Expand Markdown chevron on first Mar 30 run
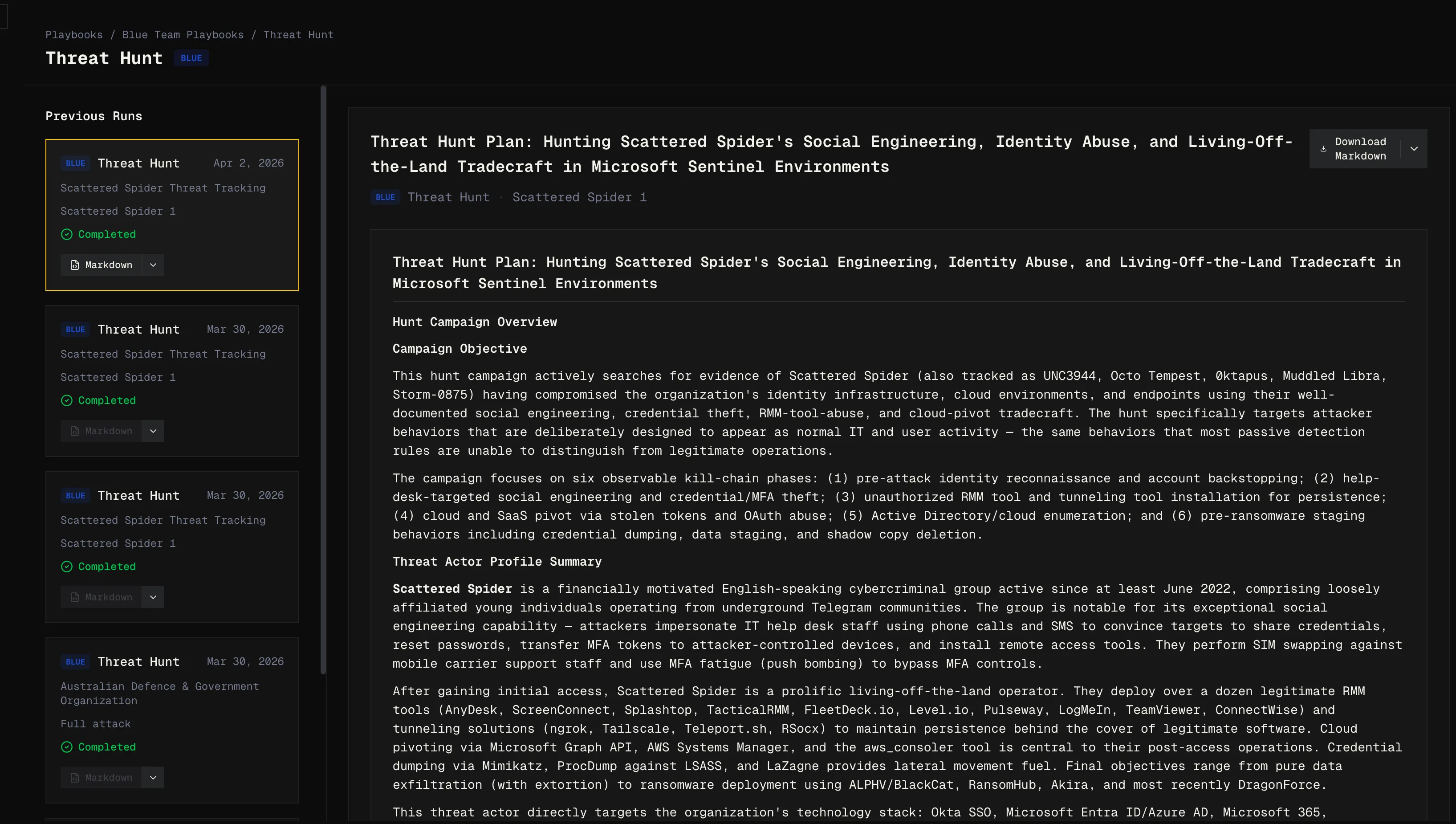 click(x=153, y=431)
